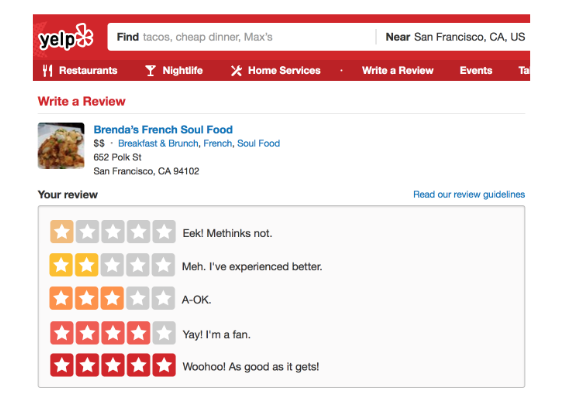The height and width of the screenshot is (399, 580).
Task: Click first star in the five-star Woohoo row
Action: coord(62,365)
